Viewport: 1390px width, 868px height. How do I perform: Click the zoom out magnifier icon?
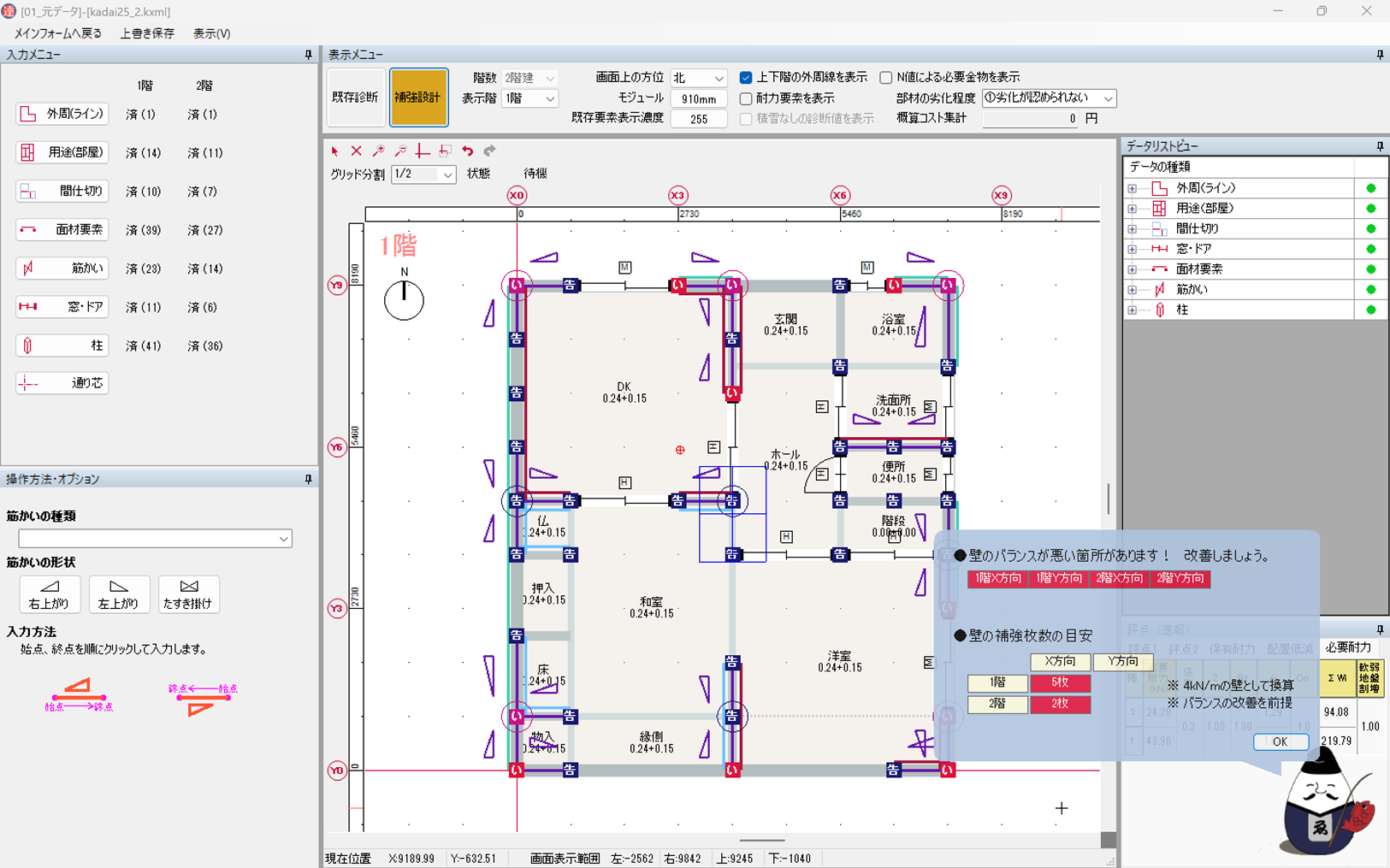[401, 151]
